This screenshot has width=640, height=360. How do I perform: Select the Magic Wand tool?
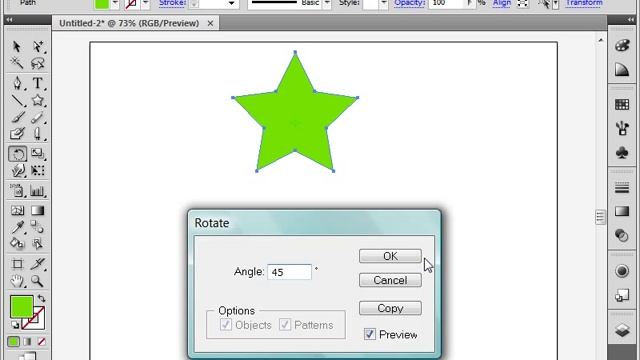[17, 63]
